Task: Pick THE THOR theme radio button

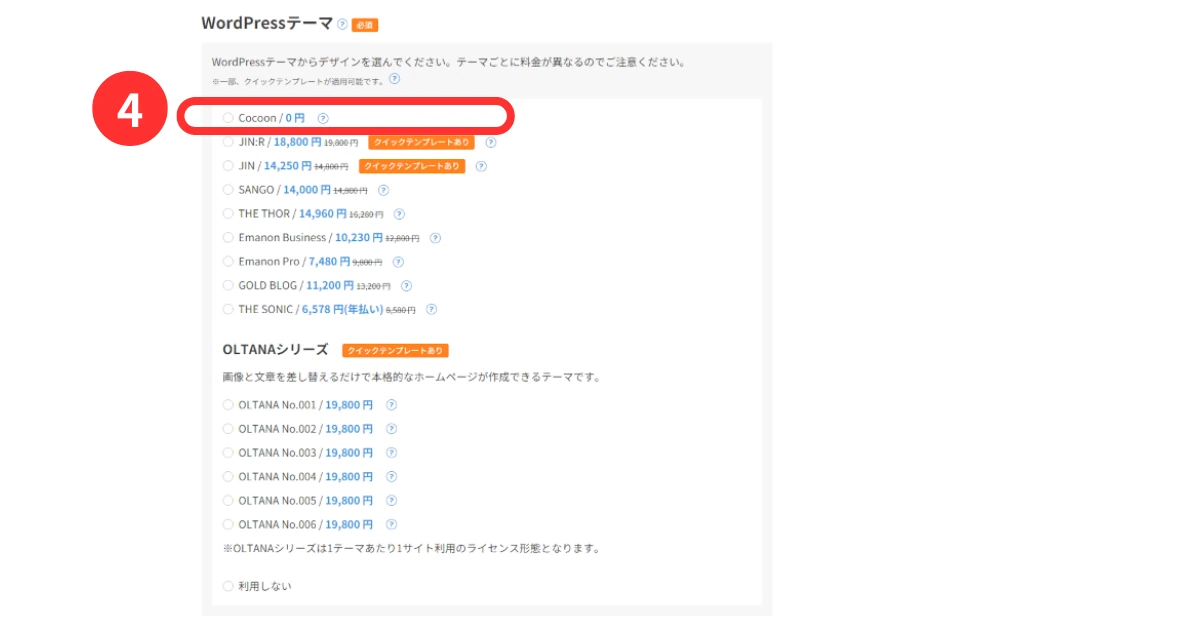Action: point(228,214)
